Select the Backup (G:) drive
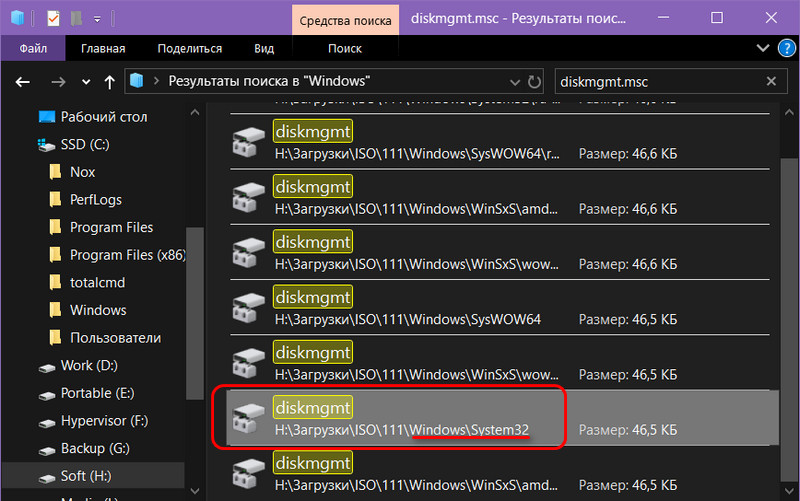The height and width of the screenshot is (501, 800). tap(95, 448)
